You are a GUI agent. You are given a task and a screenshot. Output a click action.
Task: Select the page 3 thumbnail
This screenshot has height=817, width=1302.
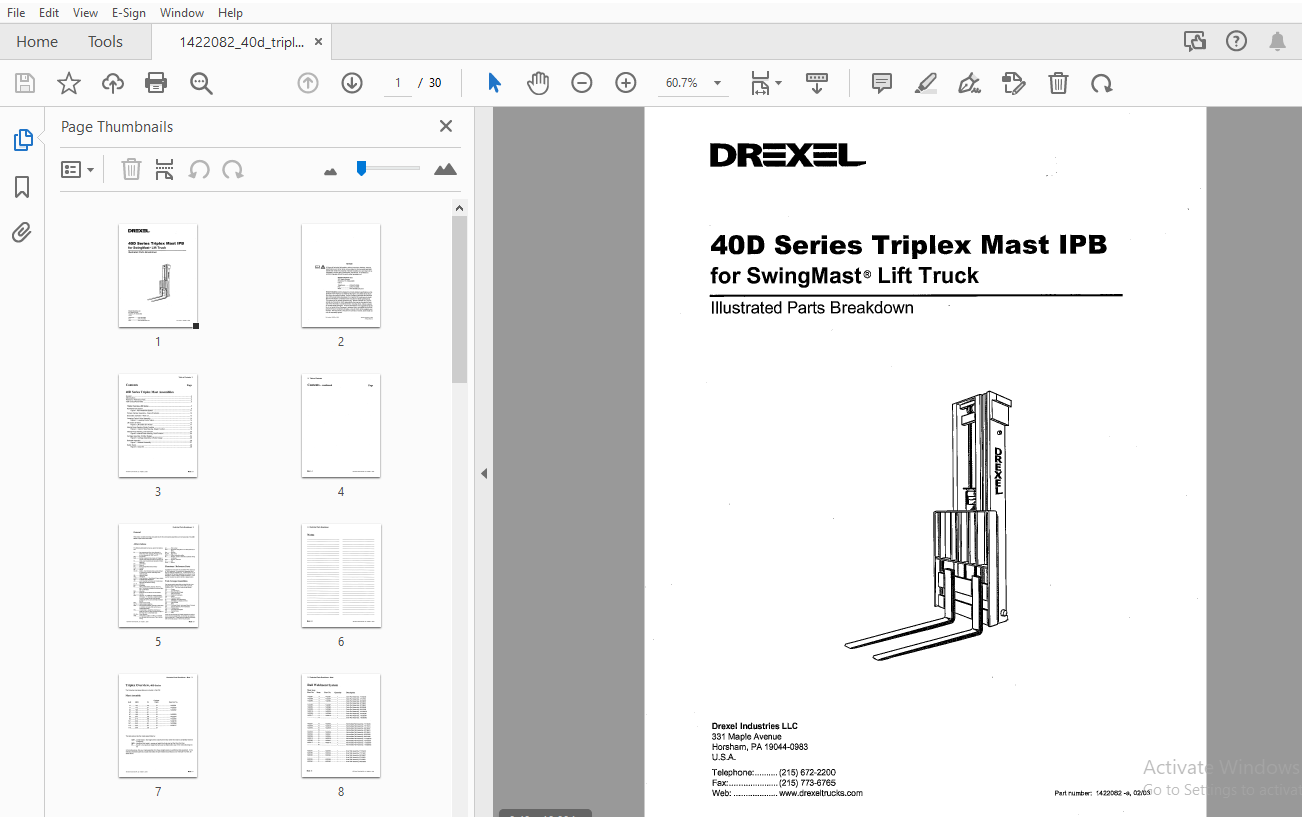coord(158,426)
